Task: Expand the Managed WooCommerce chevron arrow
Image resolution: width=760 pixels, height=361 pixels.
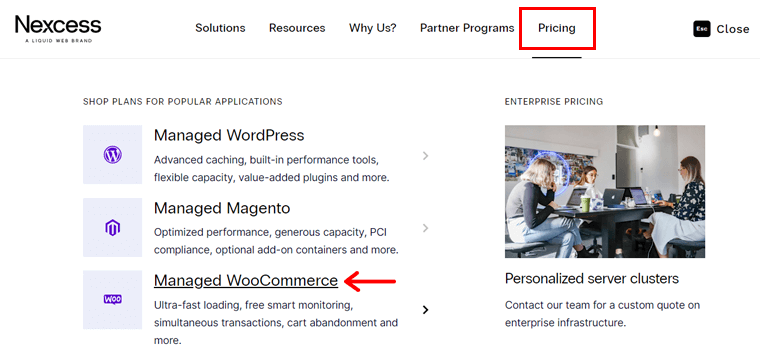Action: 425,310
